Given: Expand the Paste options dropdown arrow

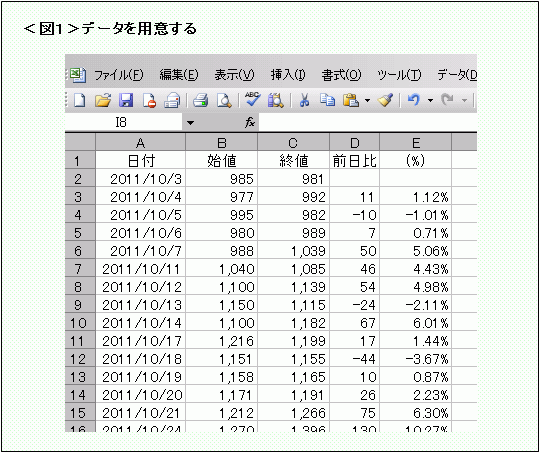Looking at the screenshot, I should click(x=367, y=101).
